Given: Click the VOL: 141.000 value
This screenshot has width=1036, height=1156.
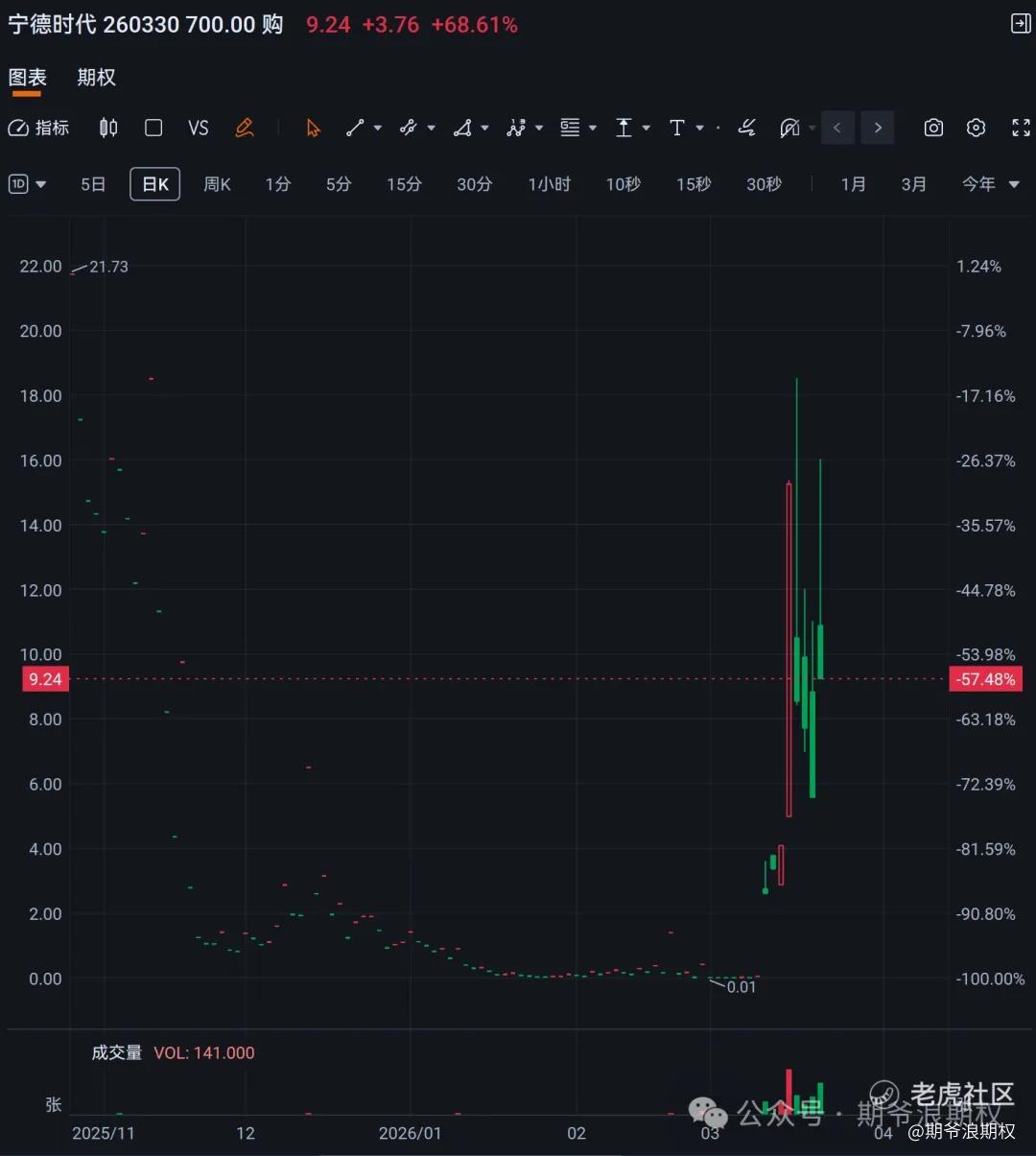Looking at the screenshot, I should (x=204, y=1053).
